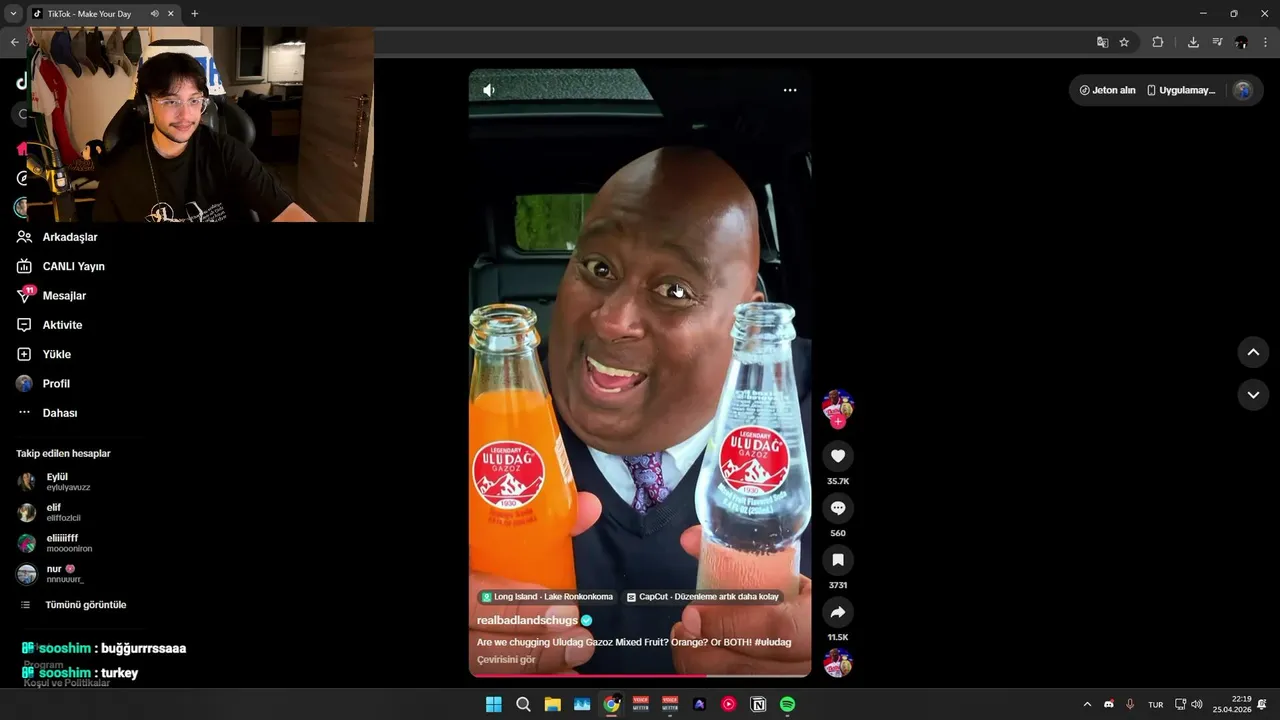This screenshot has width=1280, height=720.
Task: Show hidden system tray icons
Action: tap(1087, 705)
